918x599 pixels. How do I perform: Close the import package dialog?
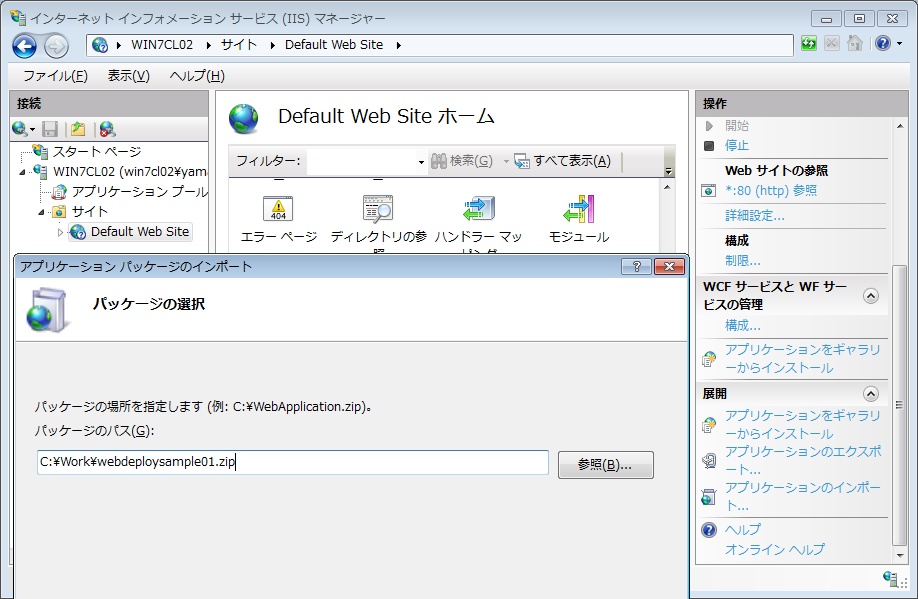[669, 266]
